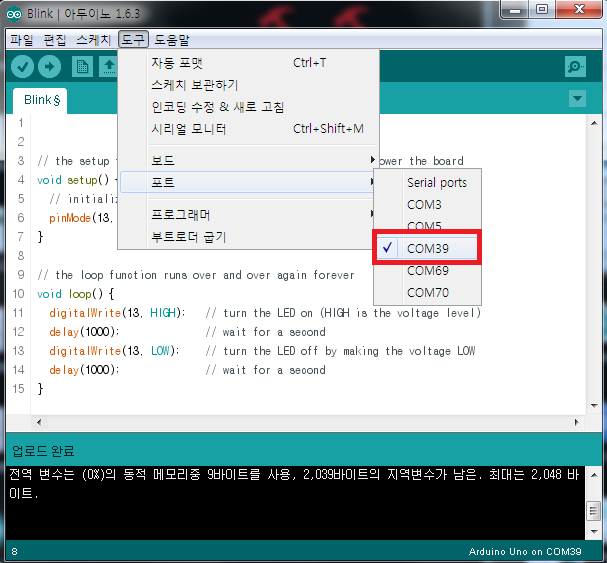607x563 pixels.
Task: Click digitalWrite(13, LOW) code line
Action: pos(114,351)
